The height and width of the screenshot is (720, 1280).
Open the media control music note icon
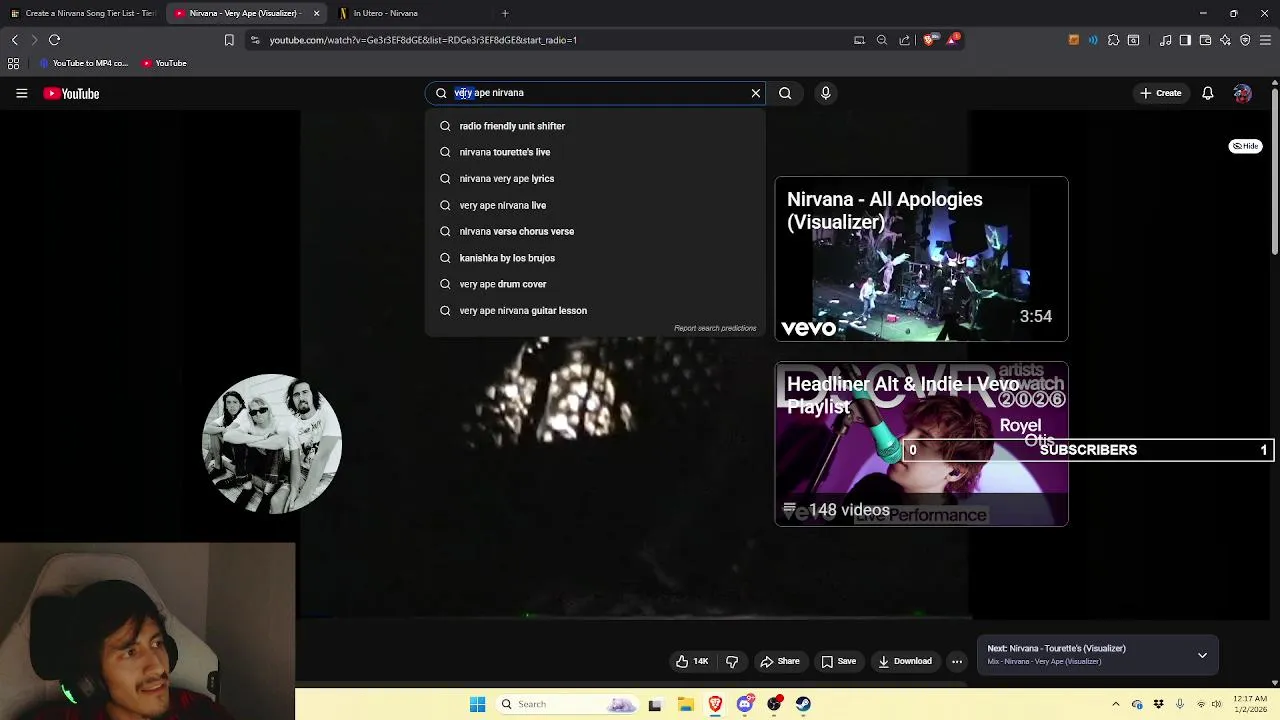point(1165,40)
